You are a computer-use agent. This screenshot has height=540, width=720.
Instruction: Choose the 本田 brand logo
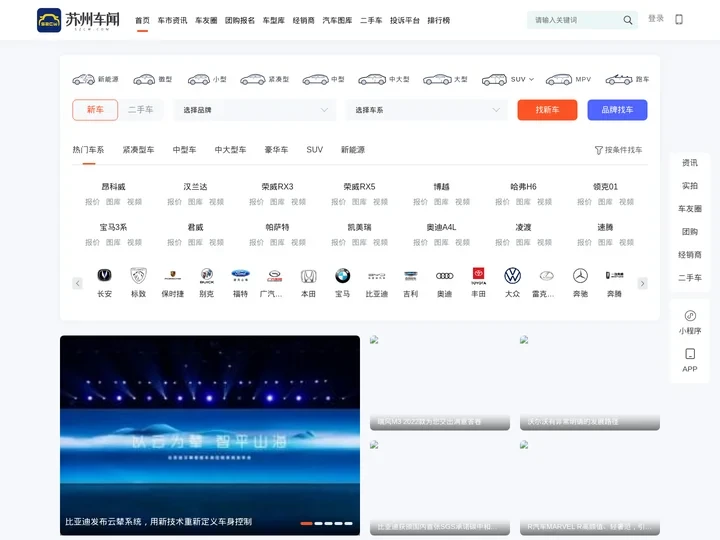tap(308, 276)
